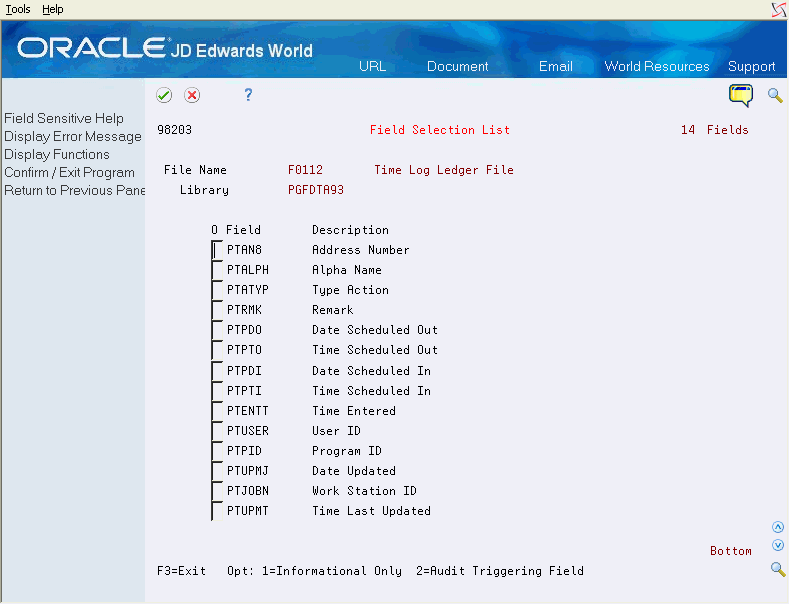This screenshot has height=604, width=789.
Task: Click option field for PTENTT
Action: coord(217,411)
